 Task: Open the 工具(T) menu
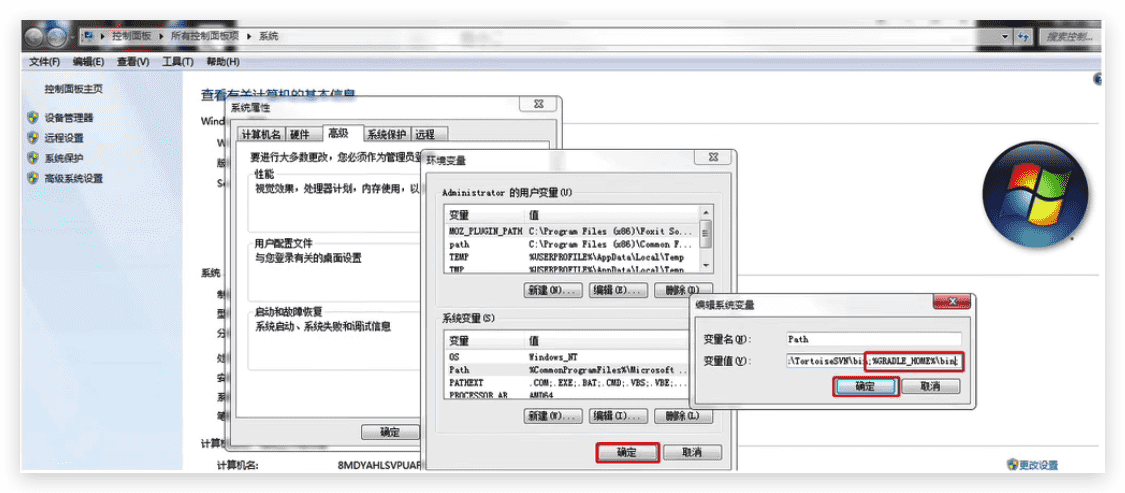pyautogui.click(x=177, y=62)
